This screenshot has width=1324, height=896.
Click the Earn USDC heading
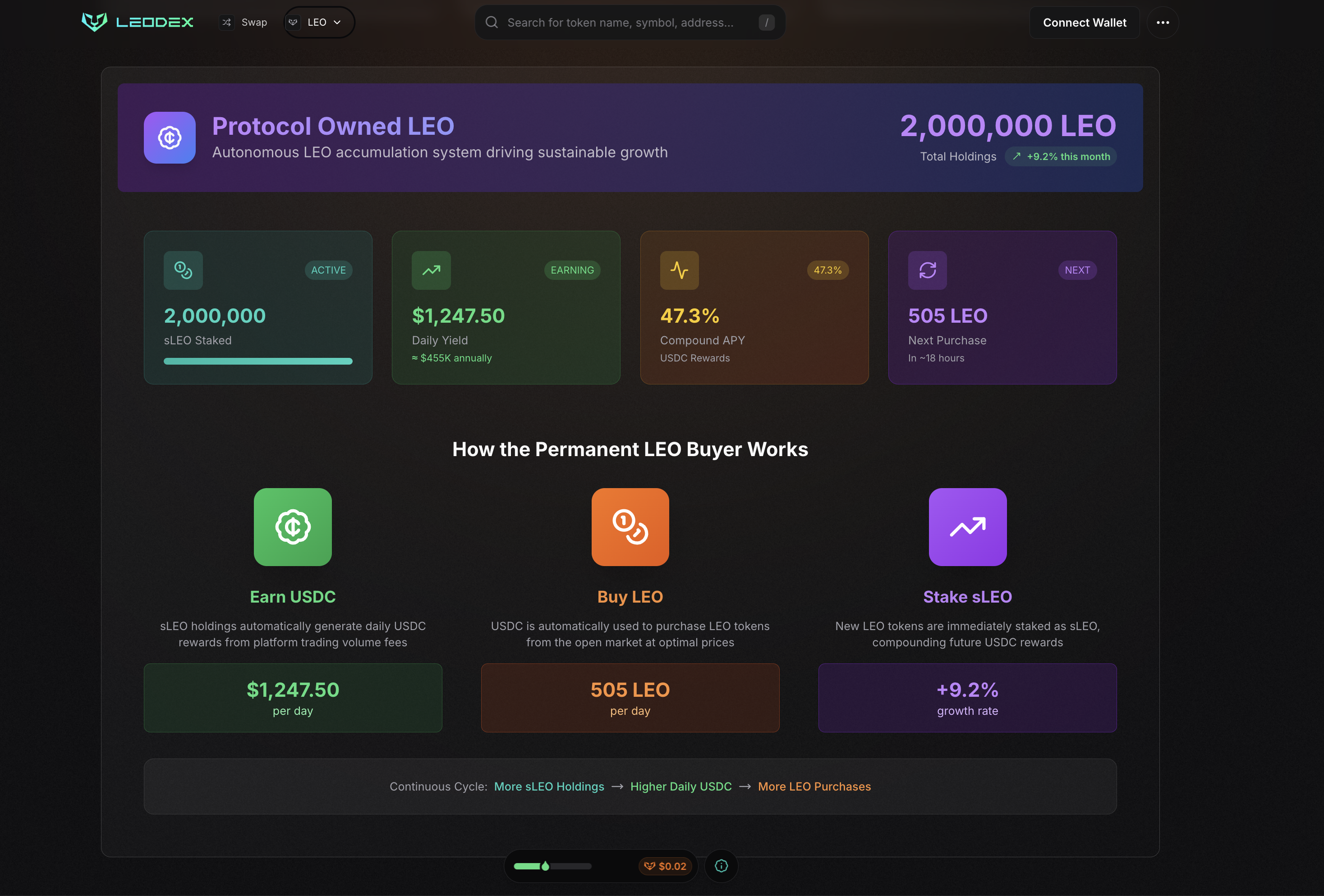pos(293,597)
